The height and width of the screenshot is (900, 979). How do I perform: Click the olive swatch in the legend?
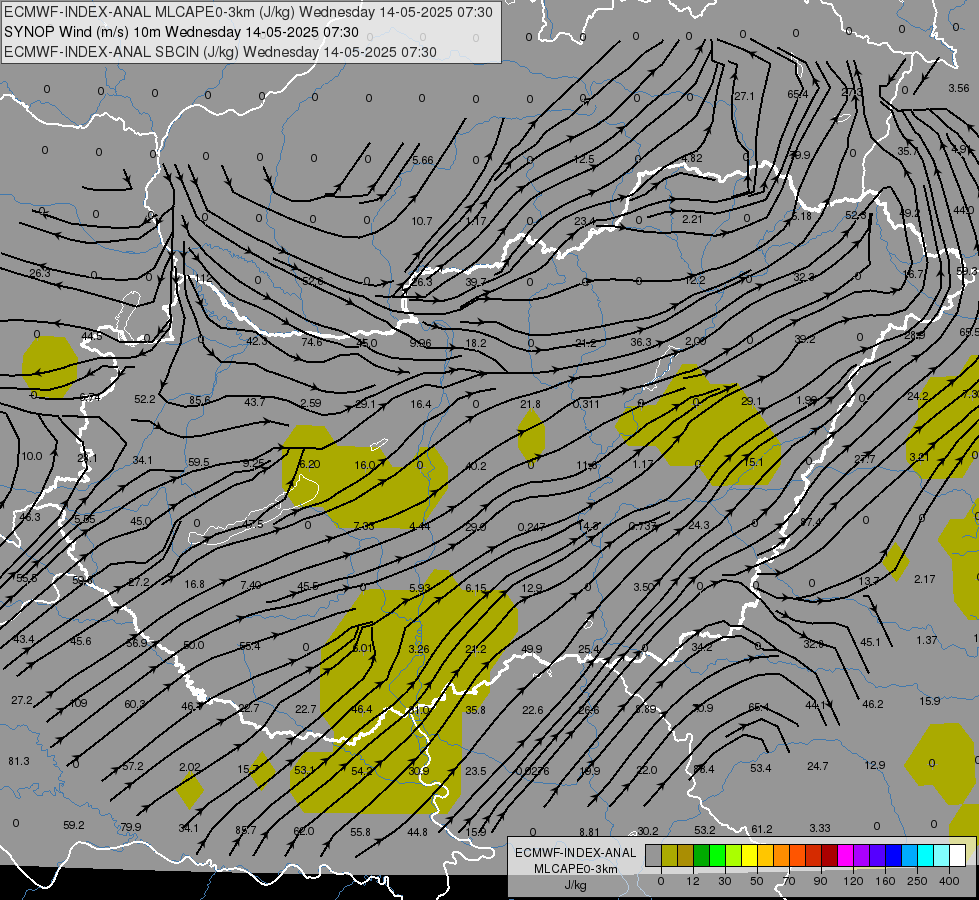click(669, 855)
